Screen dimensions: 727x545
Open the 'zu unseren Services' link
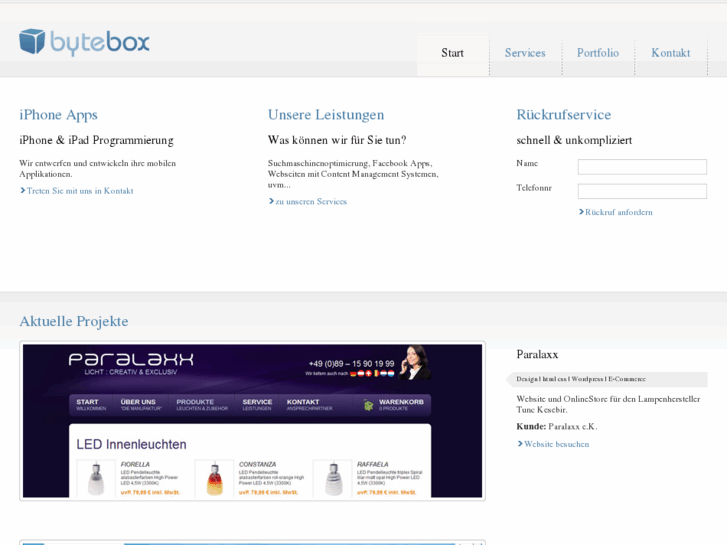tap(311, 201)
